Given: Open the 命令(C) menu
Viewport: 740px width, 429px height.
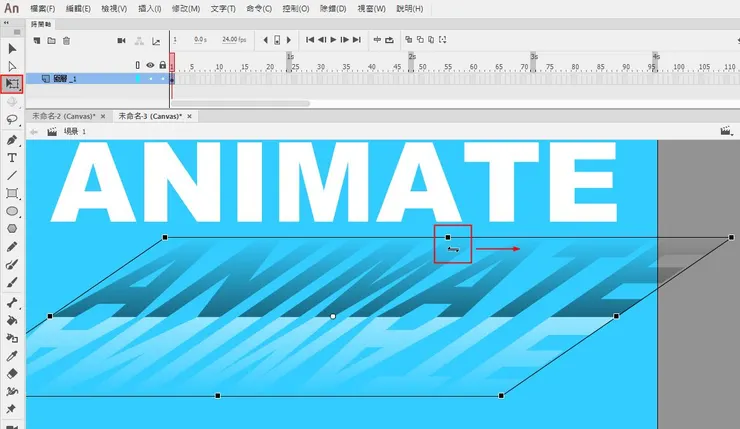Looking at the screenshot, I should click(x=259, y=8).
